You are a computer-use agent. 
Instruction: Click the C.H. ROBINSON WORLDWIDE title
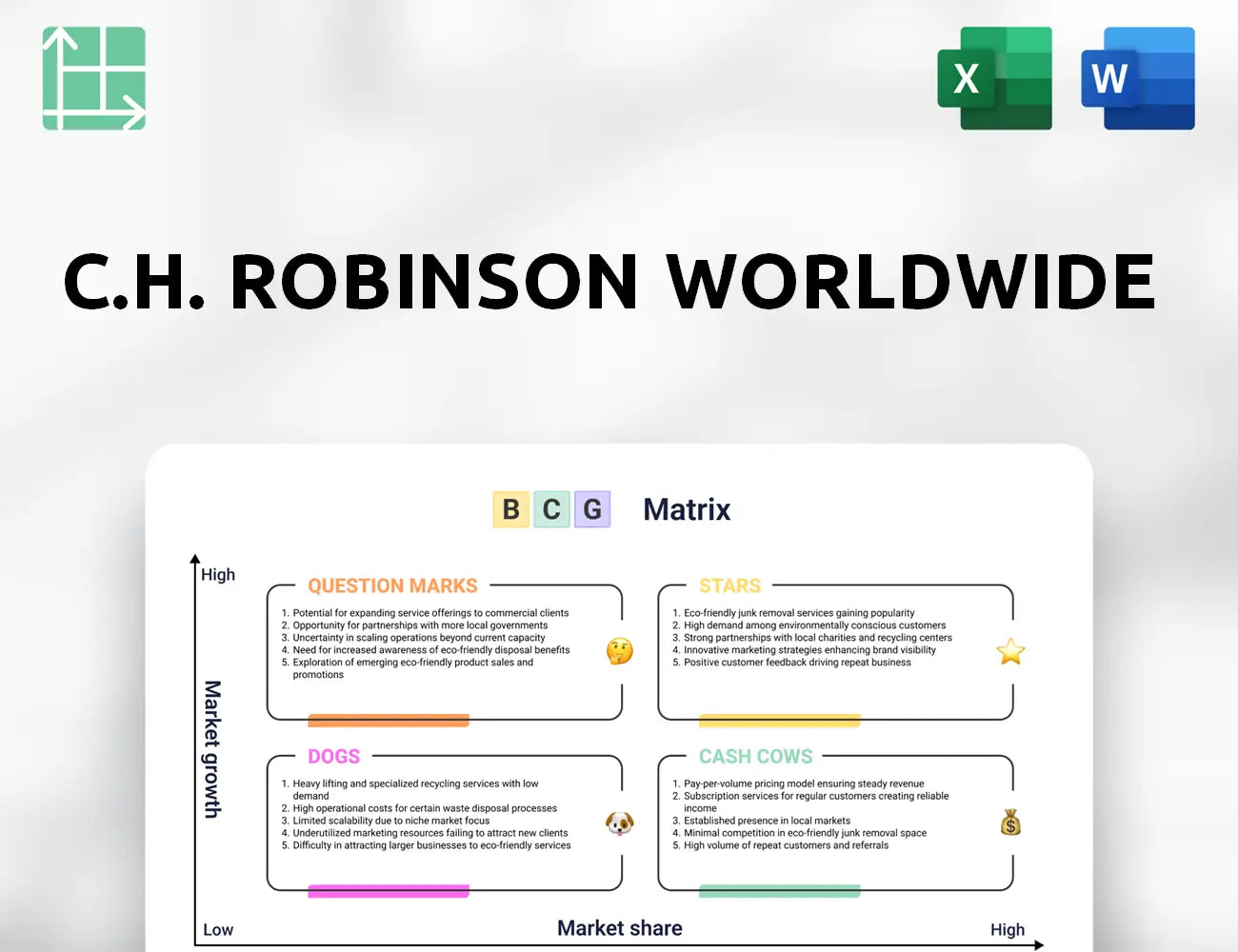coord(609,281)
